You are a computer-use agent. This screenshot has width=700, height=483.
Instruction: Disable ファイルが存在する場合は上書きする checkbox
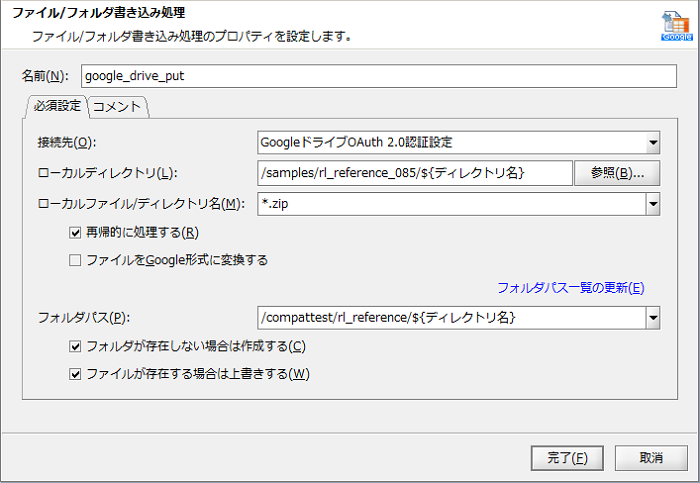[x=76, y=374]
